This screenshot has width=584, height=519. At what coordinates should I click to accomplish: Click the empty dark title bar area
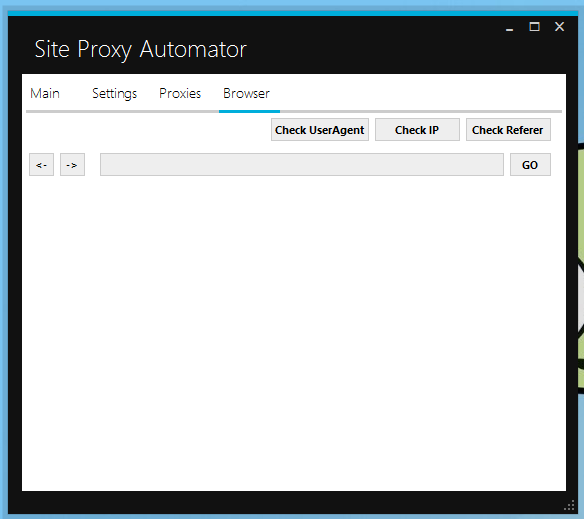point(372,47)
